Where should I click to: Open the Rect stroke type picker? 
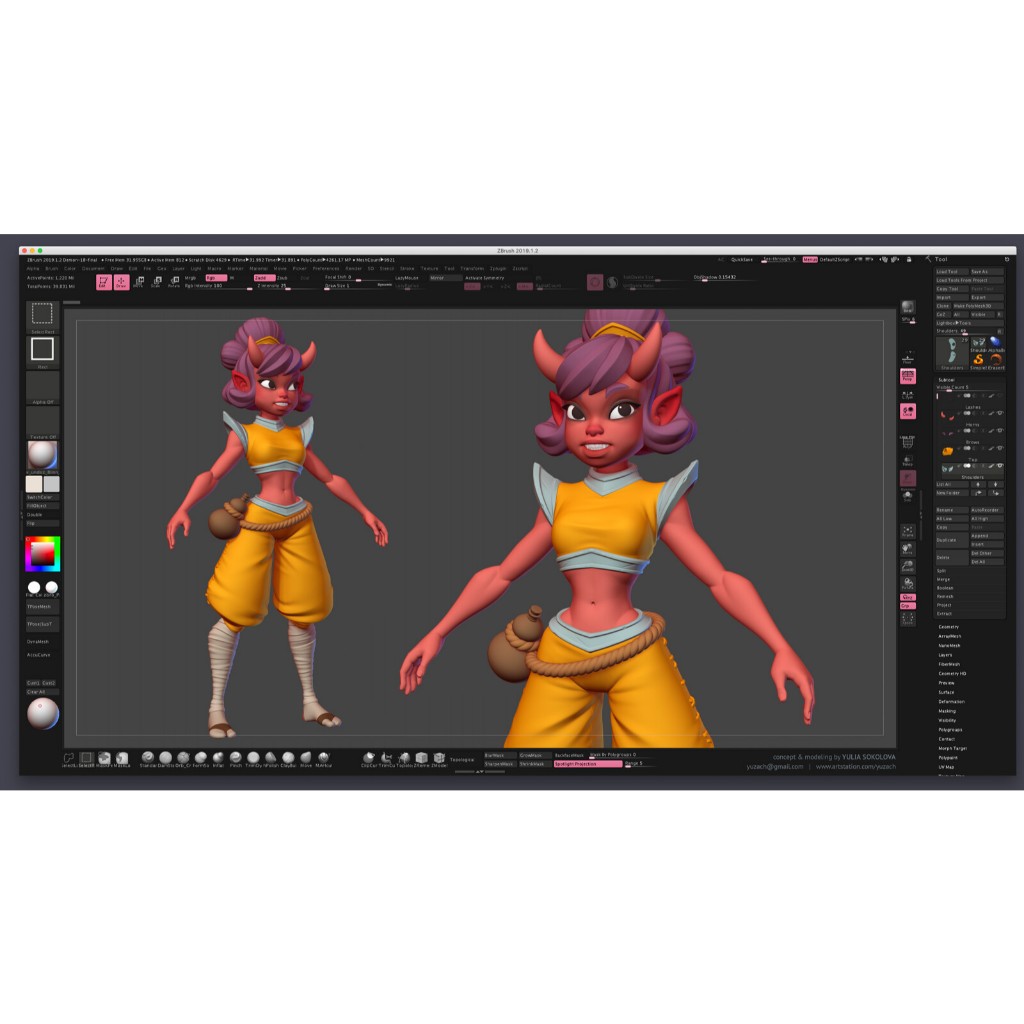(42, 351)
